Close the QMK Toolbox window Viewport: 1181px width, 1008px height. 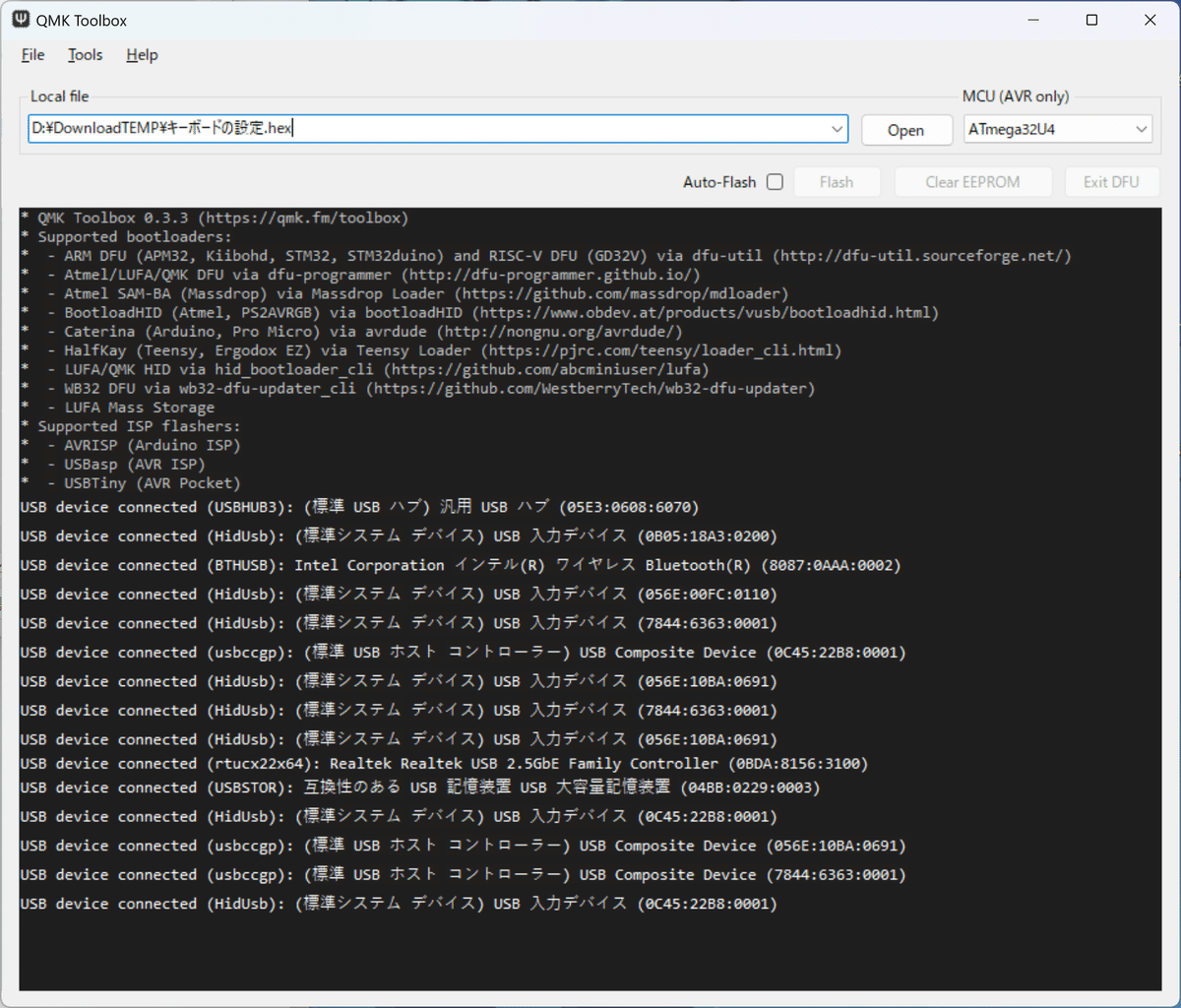[x=1150, y=20]
